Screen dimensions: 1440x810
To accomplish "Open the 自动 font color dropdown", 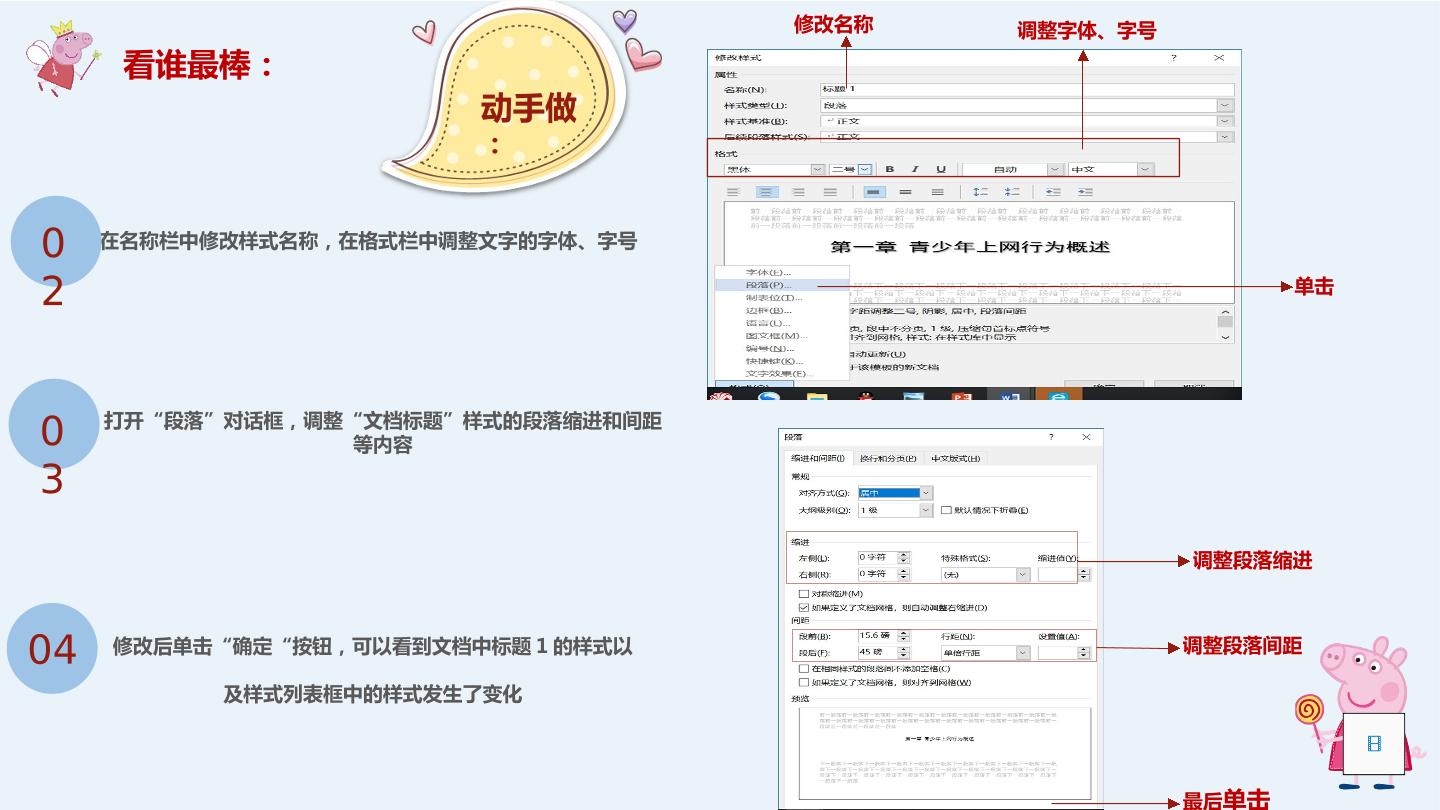I will [1055, 170].
